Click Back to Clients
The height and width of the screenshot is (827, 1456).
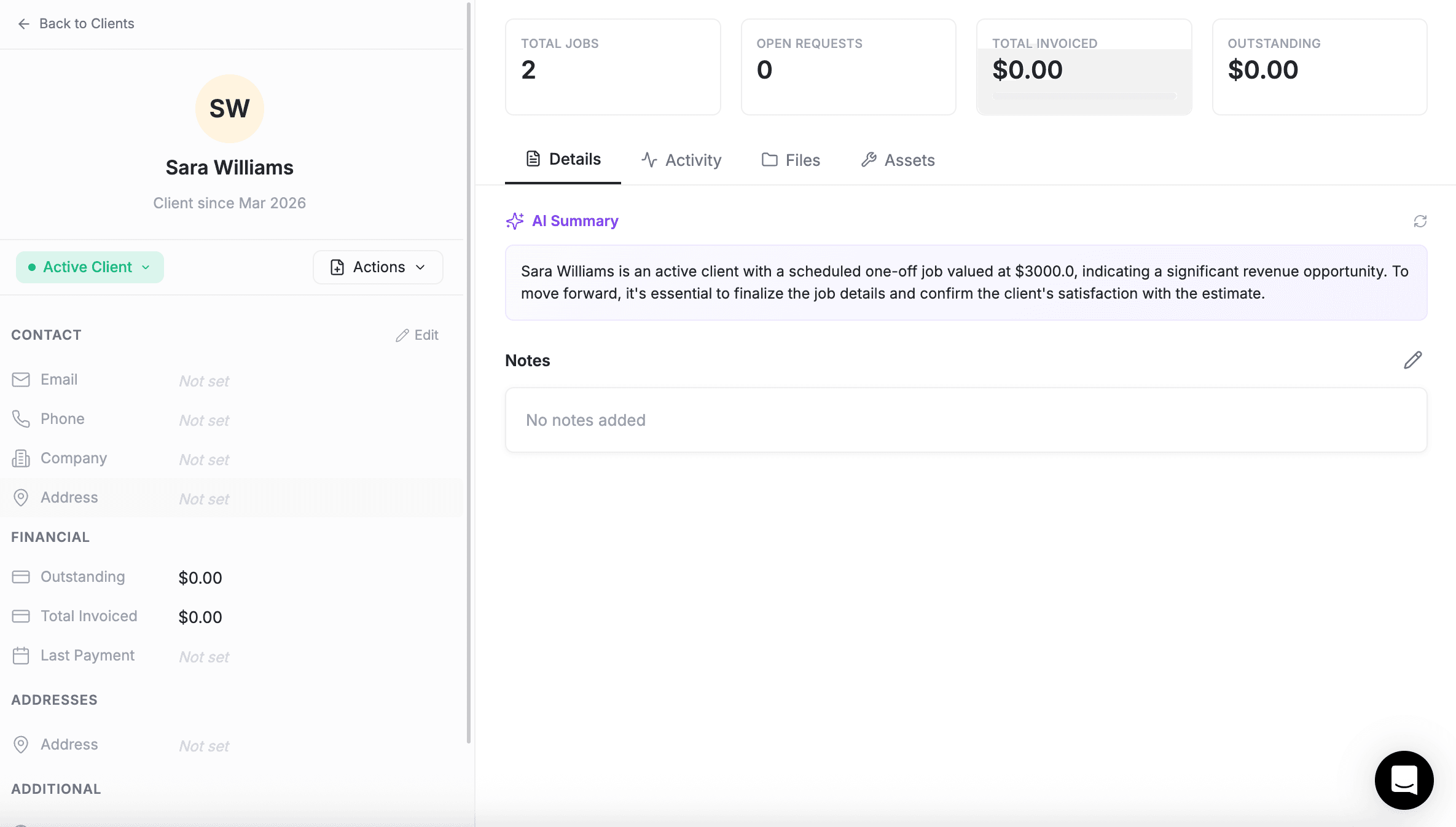(87, 23)
